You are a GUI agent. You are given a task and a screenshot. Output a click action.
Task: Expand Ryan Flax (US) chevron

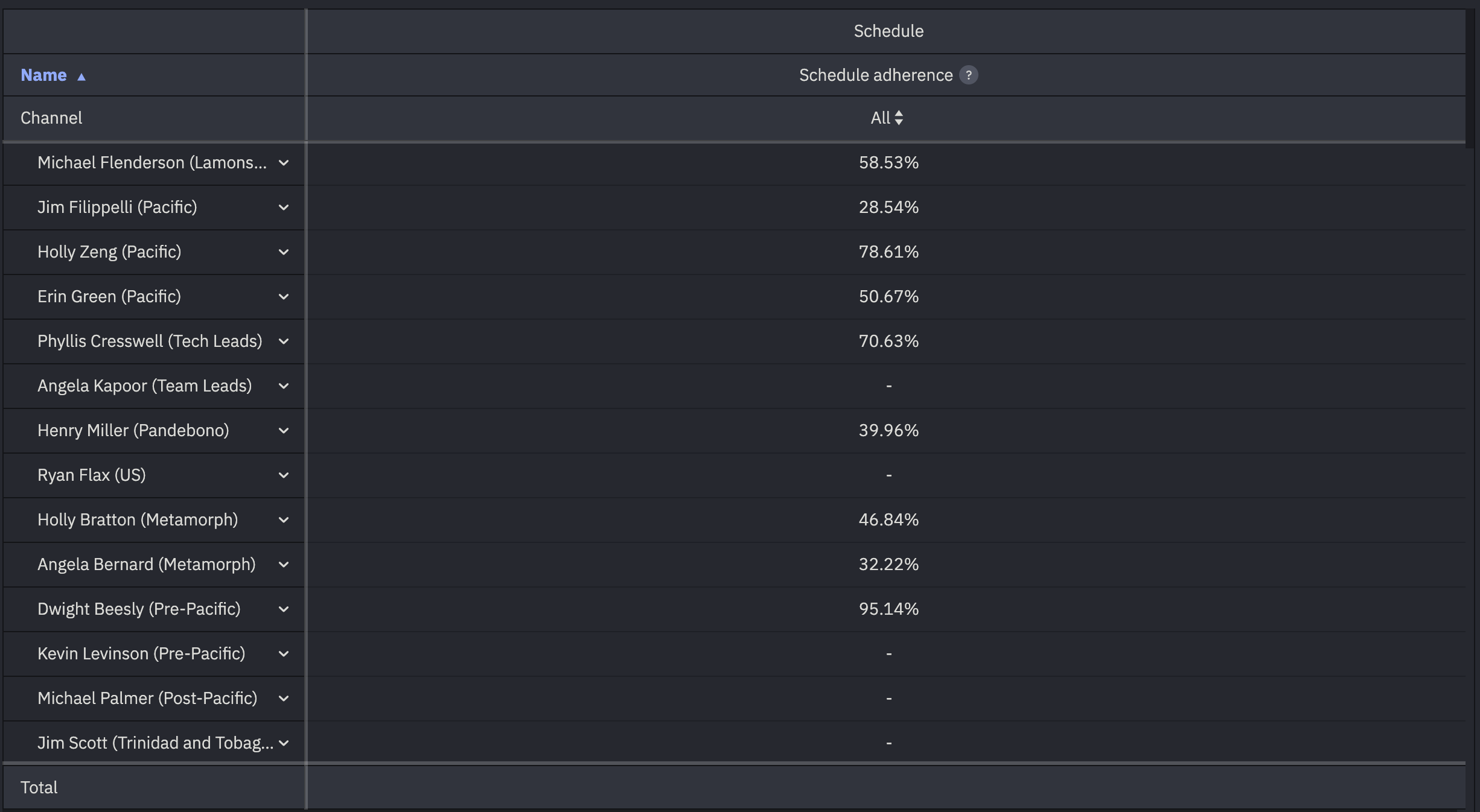284,475
